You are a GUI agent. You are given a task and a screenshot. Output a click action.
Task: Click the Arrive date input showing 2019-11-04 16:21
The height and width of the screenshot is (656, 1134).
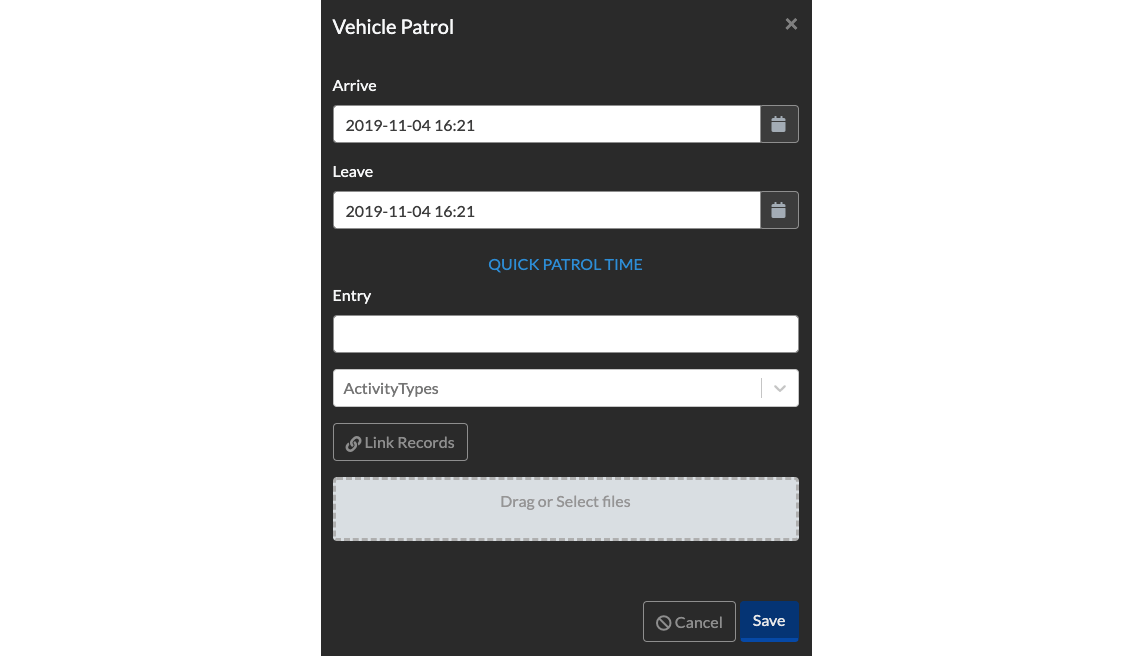(546, 124)
